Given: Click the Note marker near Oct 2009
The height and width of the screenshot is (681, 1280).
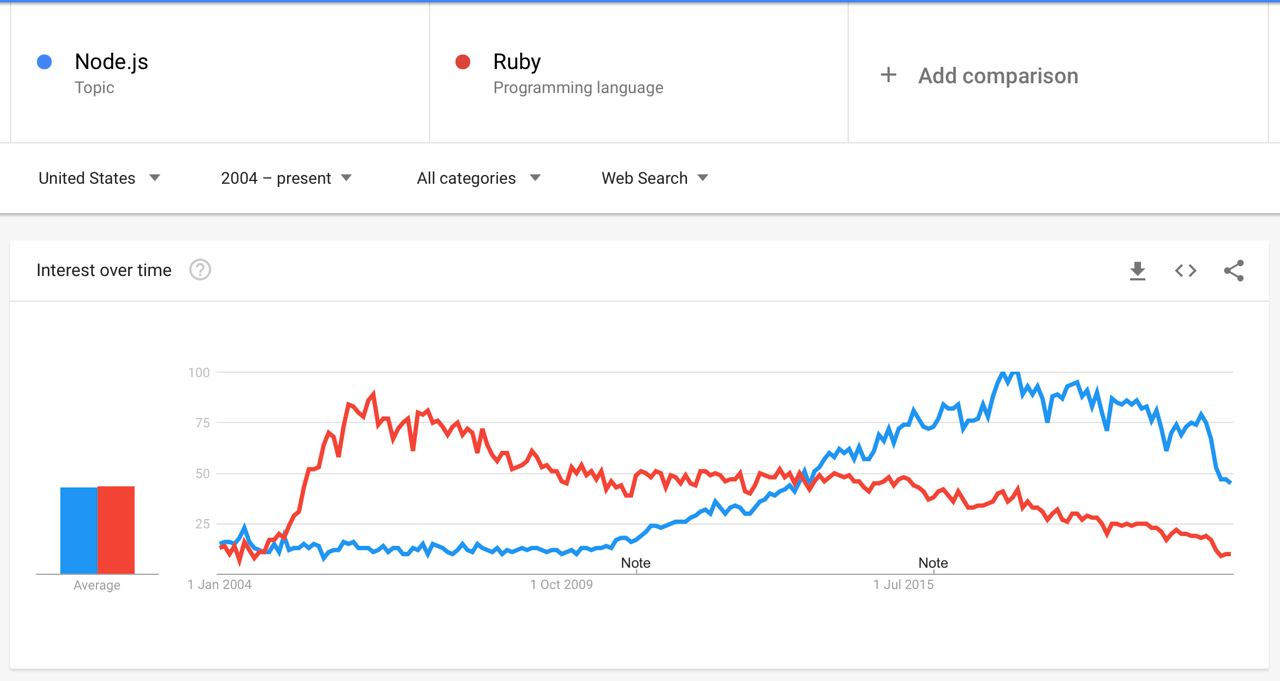Looking at the screenshot, I should coord(636,563).
